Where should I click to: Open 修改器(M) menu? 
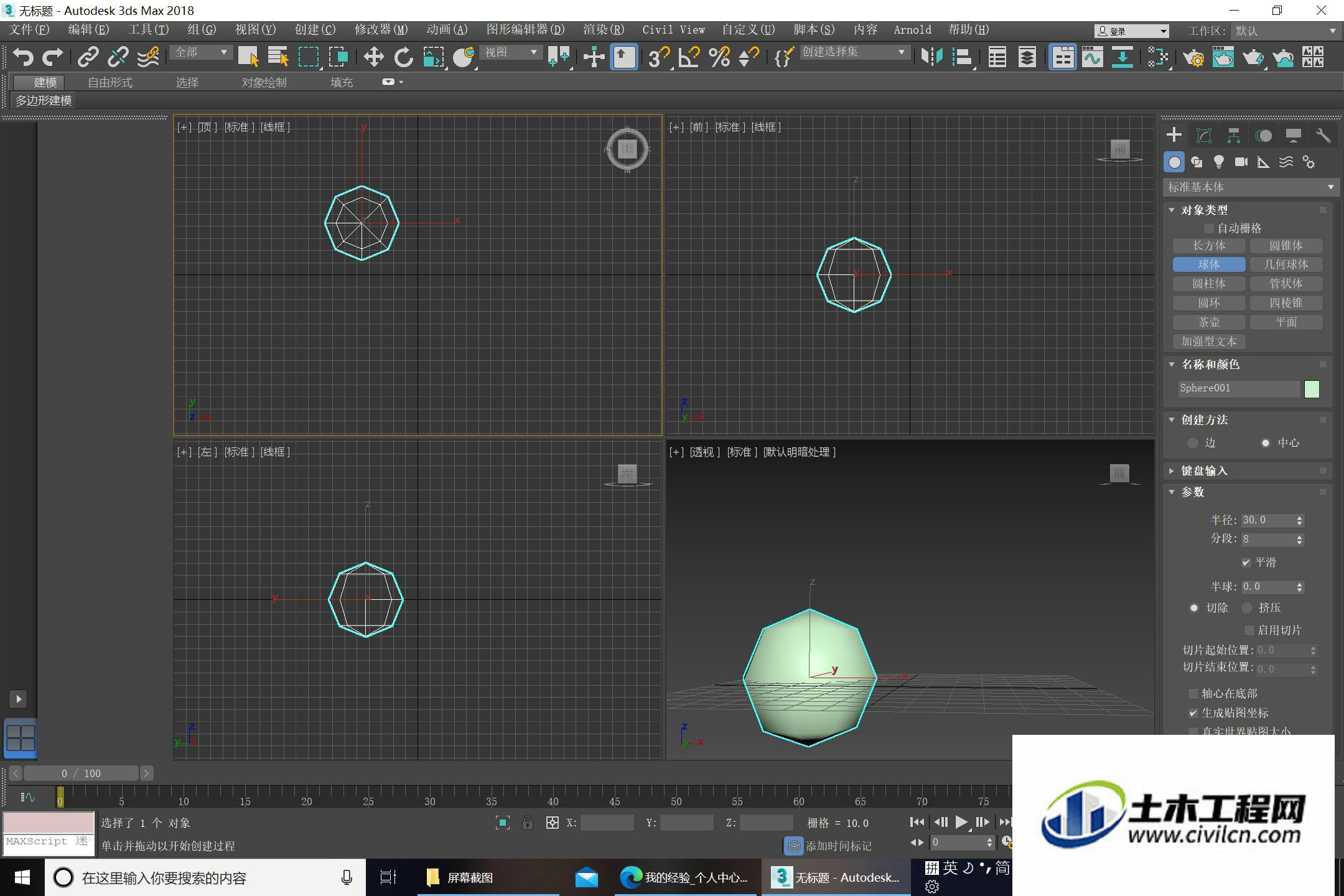tap(381, 30)
